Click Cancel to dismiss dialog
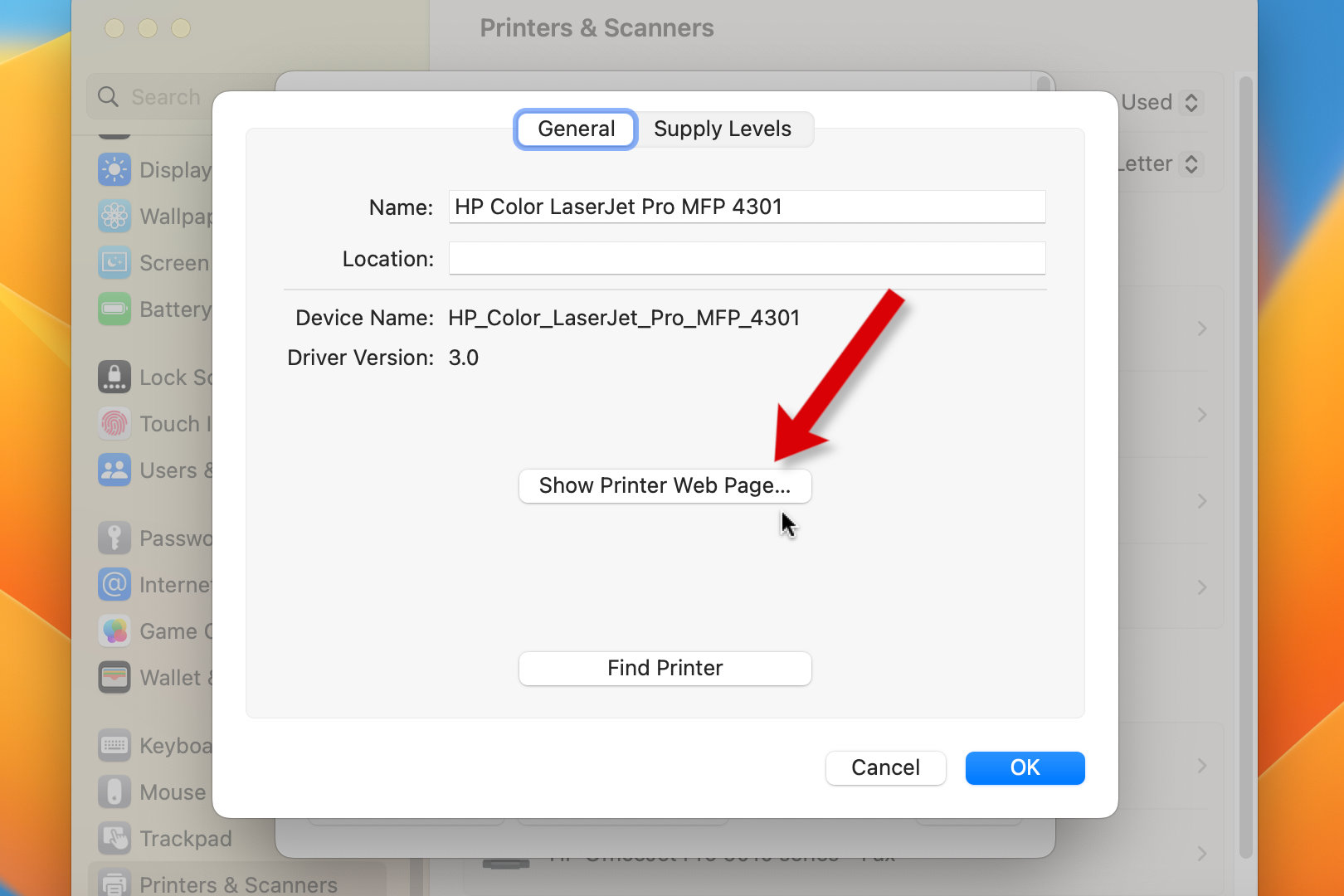Viewport: 1344px width, 896px height. 885,768
